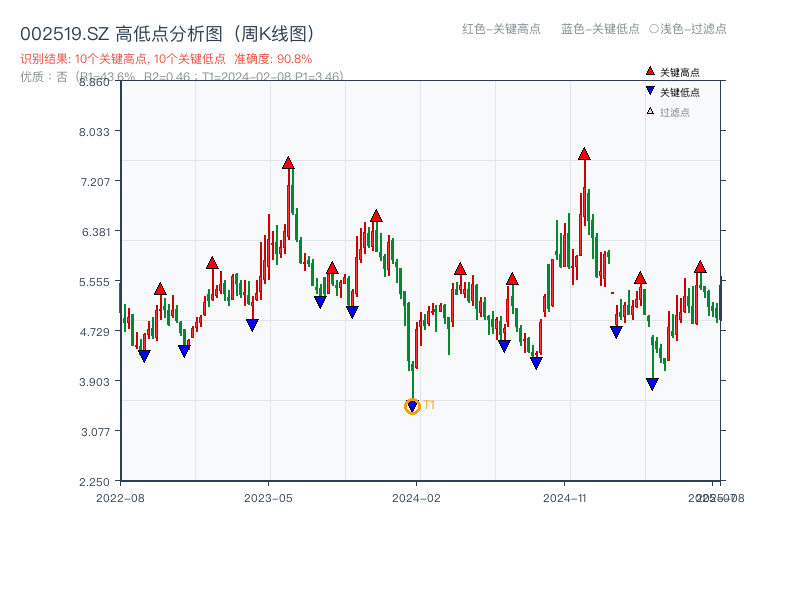Click the y-axis label 8.033

pyautogui.click(x=94, y=132)
